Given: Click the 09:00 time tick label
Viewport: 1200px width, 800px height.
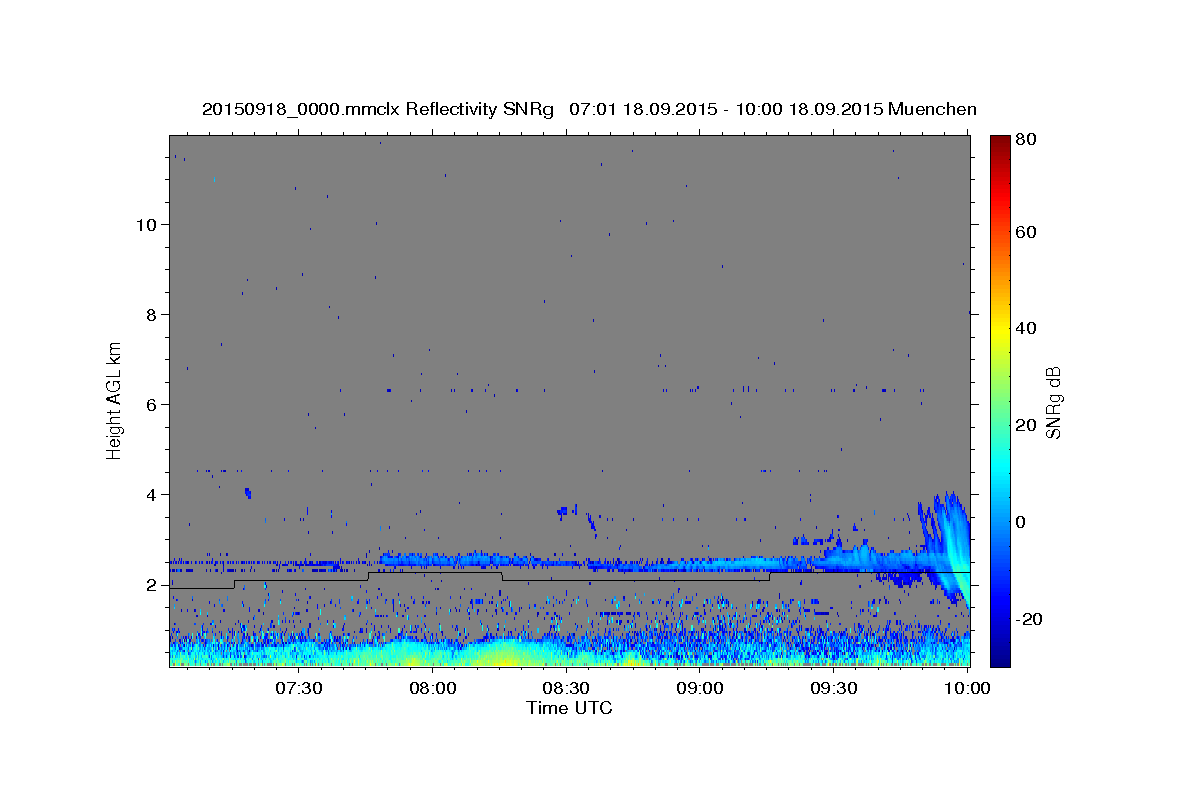Looking at the screenshot, I should click(700, 688).
